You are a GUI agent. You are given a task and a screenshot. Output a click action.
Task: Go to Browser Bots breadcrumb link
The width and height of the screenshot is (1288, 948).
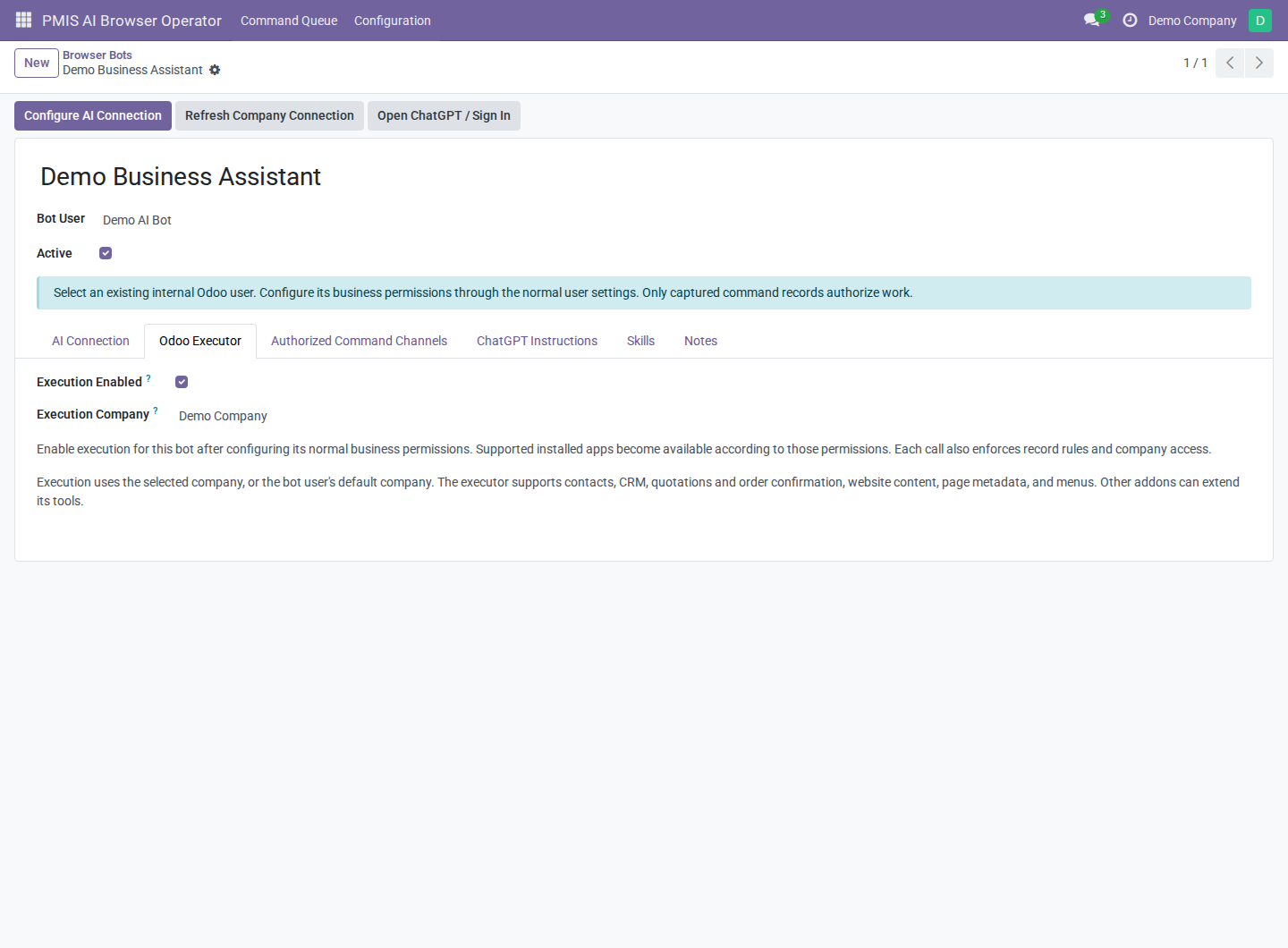point(97,55)
